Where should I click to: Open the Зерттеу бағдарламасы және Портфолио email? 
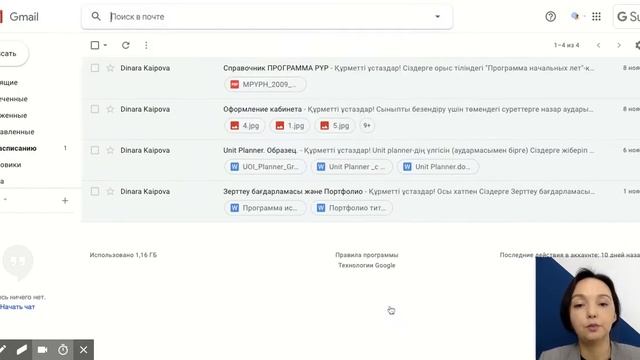pos(293,191)
